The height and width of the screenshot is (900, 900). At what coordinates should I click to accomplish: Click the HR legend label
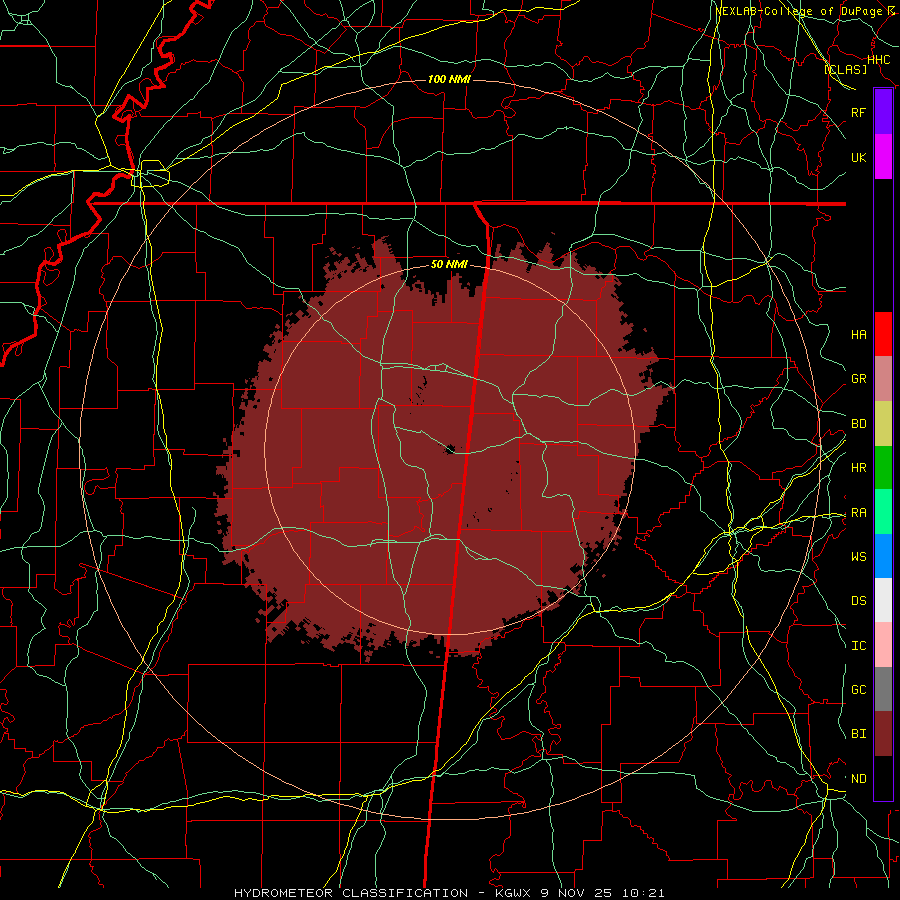pos(859,468)
